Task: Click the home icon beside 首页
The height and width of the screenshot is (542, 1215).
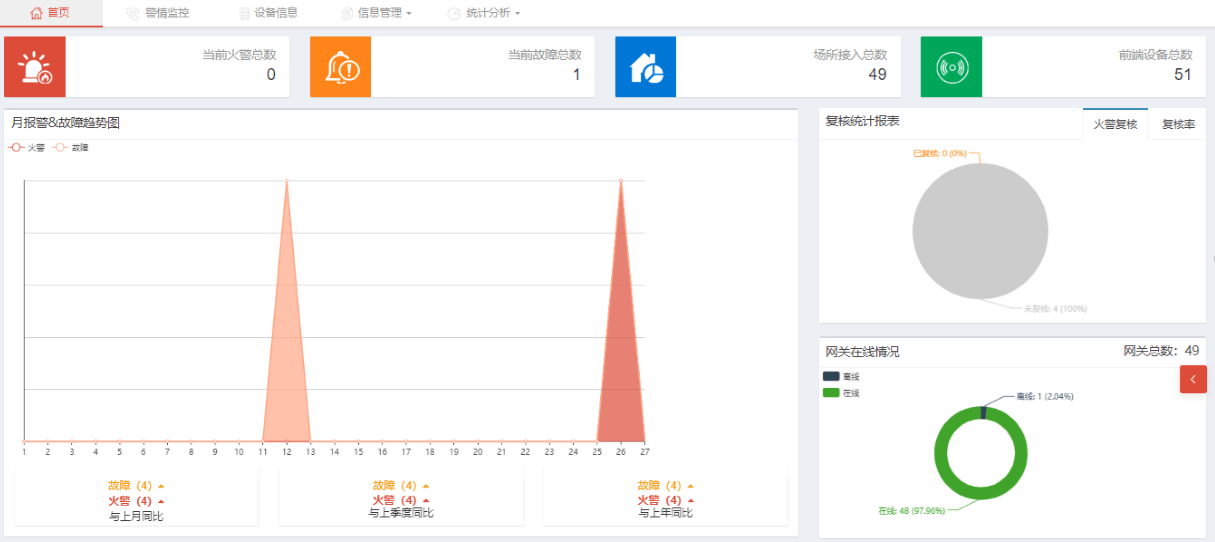Action: point(37,13)
